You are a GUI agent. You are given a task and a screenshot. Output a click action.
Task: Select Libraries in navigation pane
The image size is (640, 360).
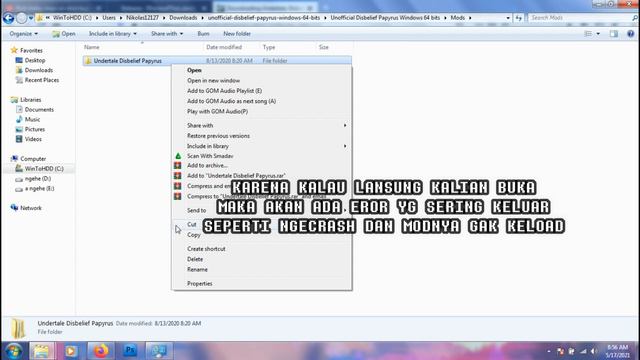(x=26, y=100)
